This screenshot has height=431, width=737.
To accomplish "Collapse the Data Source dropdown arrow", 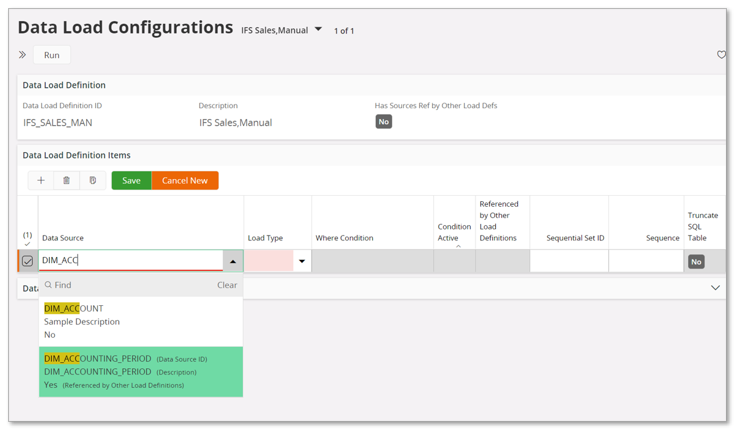I will [x=233, y=261].
